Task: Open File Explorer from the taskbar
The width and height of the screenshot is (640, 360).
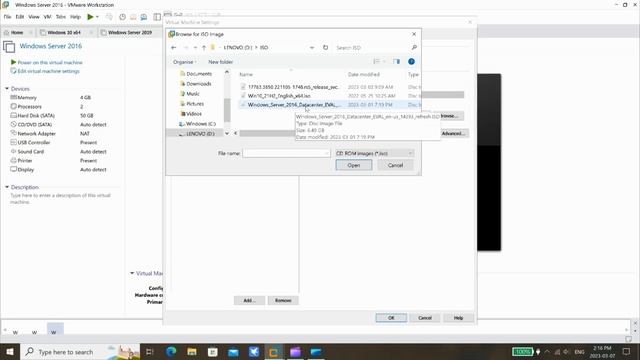Action: (x=191, y=351)
